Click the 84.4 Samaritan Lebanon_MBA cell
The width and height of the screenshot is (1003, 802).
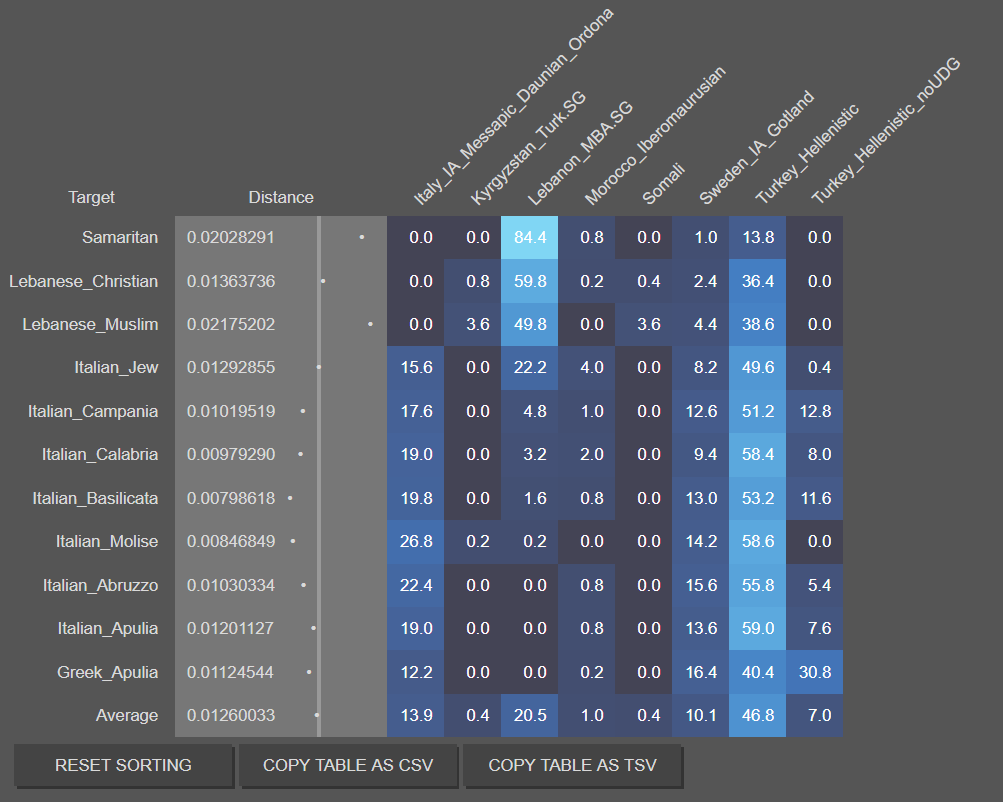(x=530, y=237)
